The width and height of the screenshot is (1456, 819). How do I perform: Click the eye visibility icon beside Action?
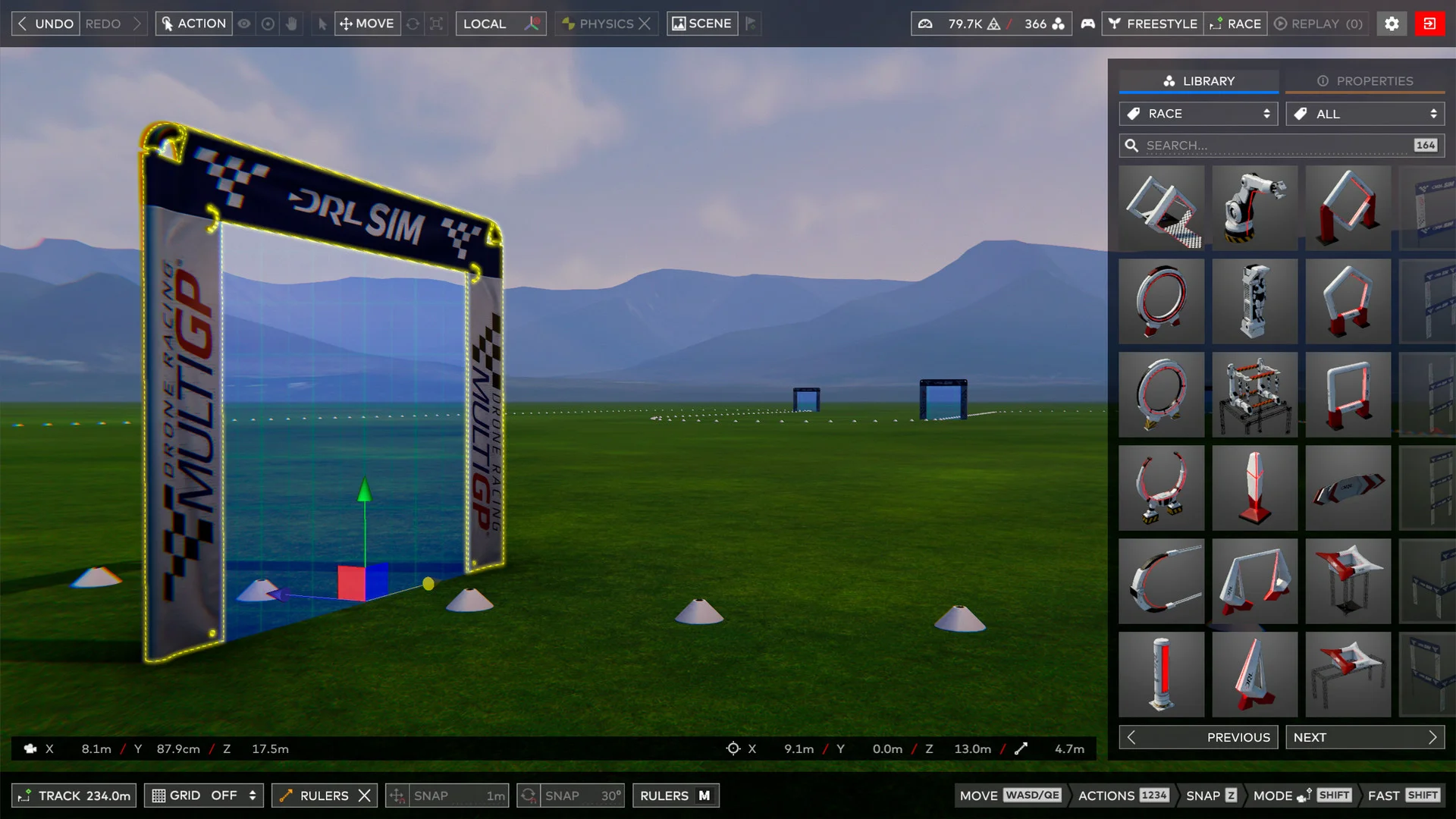click(244, 24)
